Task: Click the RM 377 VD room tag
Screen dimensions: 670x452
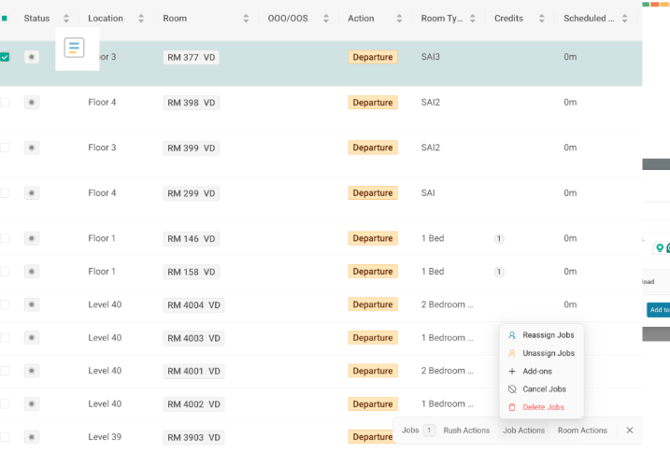Action: coord(191,57)
